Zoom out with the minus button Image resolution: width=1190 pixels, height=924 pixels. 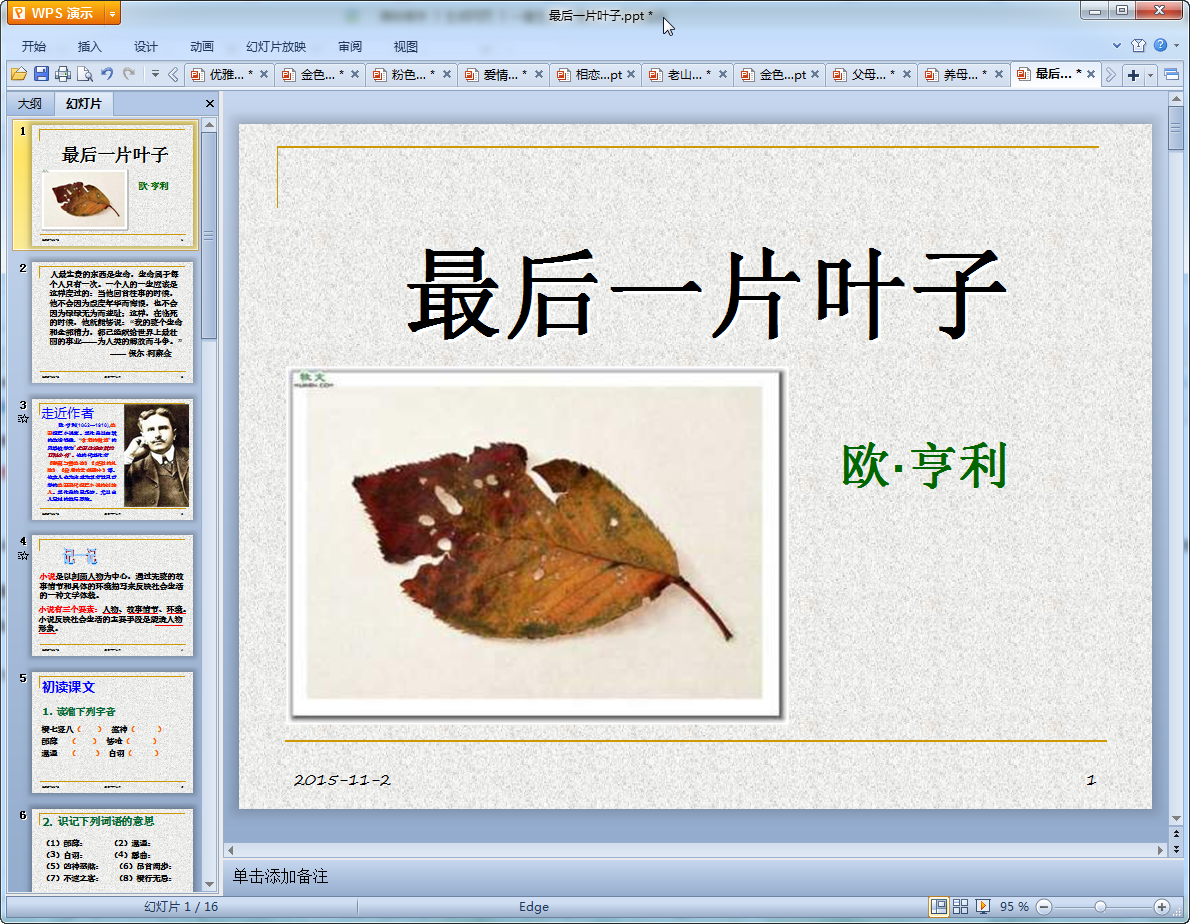point(1044,907)
